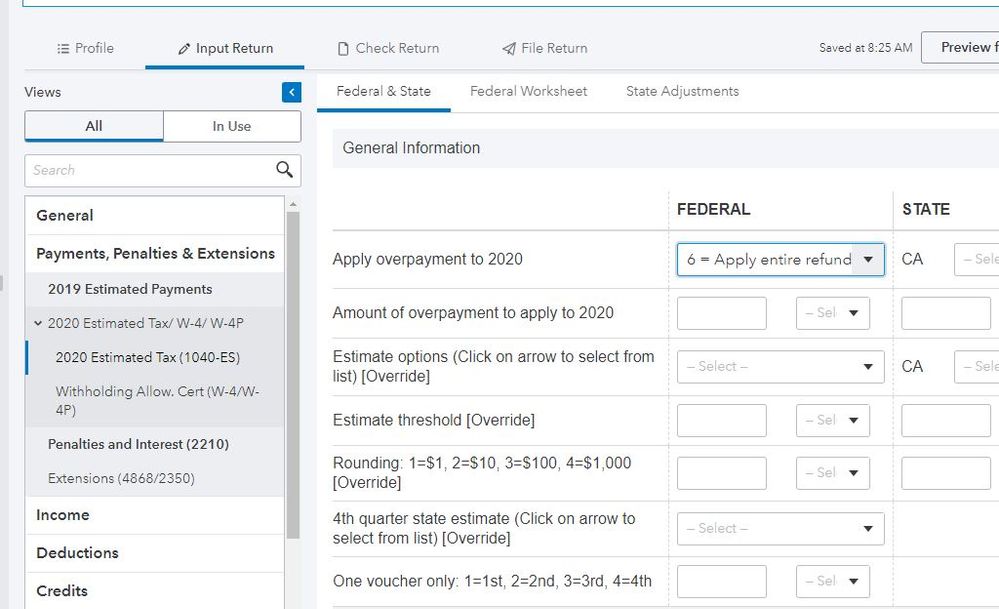
Task: Open the Apply overpayment to 2020 federal dropdown
Action: [x=780, y=259]
